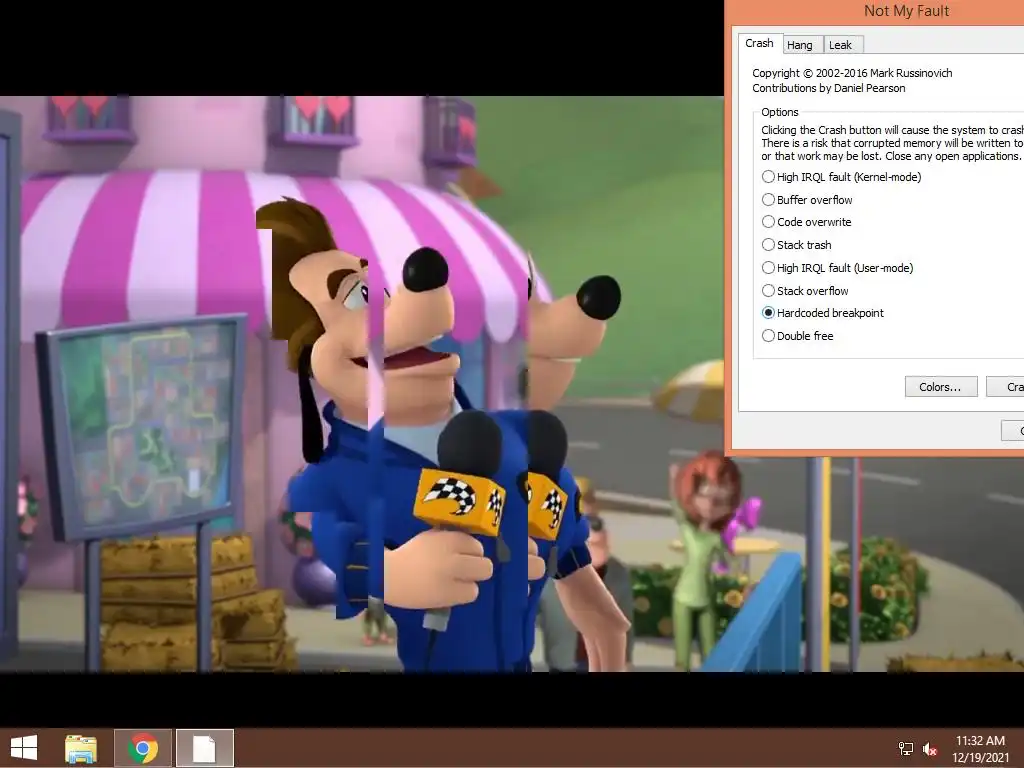Open the clock showing 11:32 AM
This screenshot has width=1024, height=768.
(x=980, y=748)
